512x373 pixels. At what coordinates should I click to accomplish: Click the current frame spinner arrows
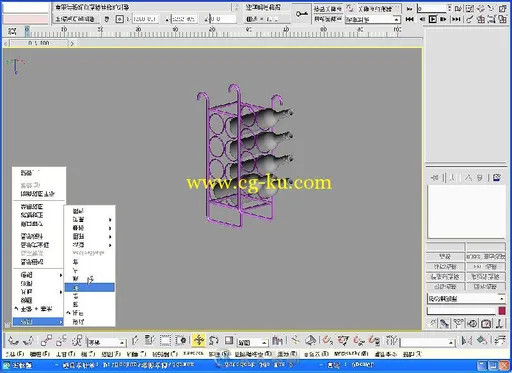click(x=450, y=9)
